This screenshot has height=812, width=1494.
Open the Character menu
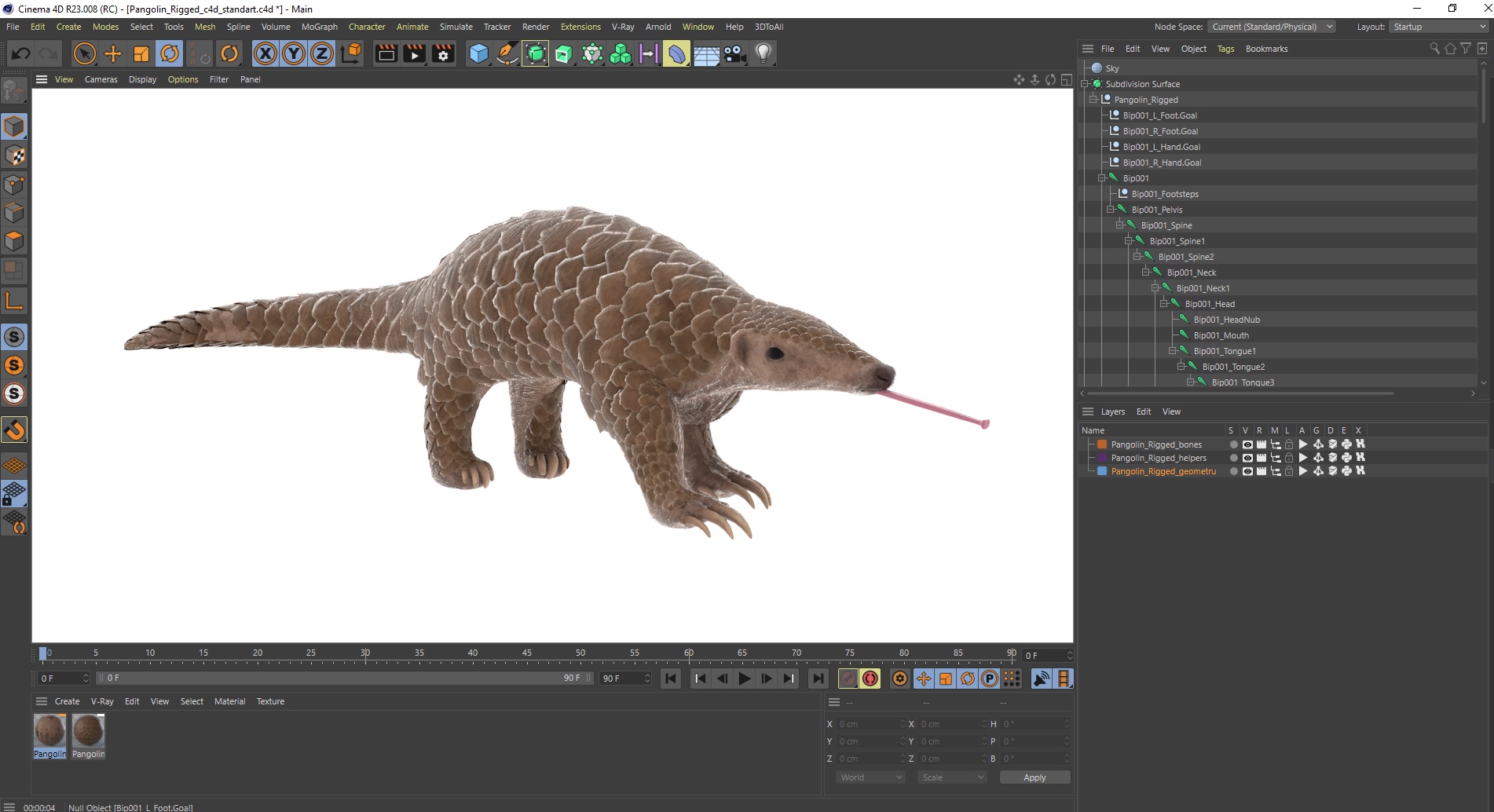point(367,27)
